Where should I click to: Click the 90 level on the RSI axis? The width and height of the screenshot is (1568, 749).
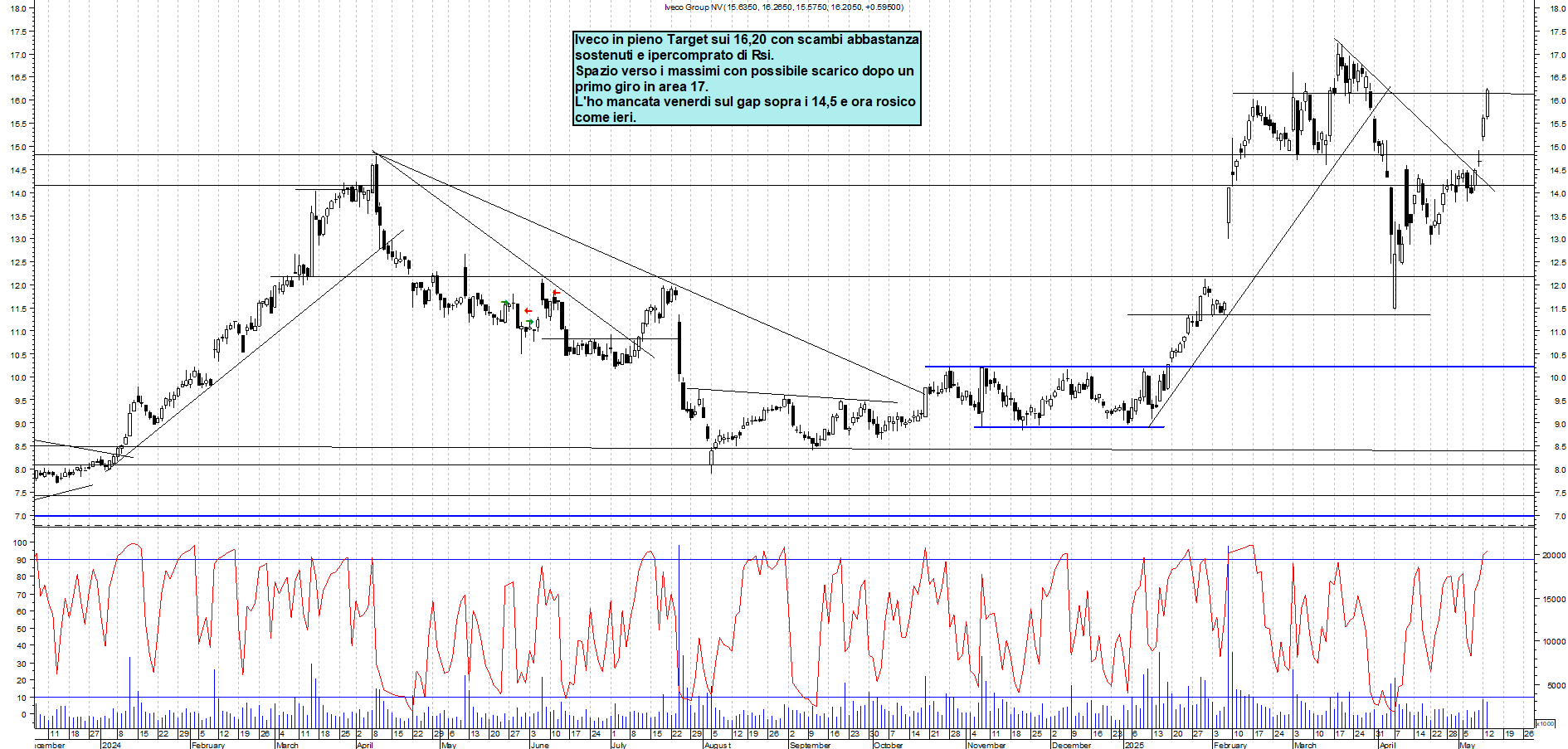[x=21, y=561]
